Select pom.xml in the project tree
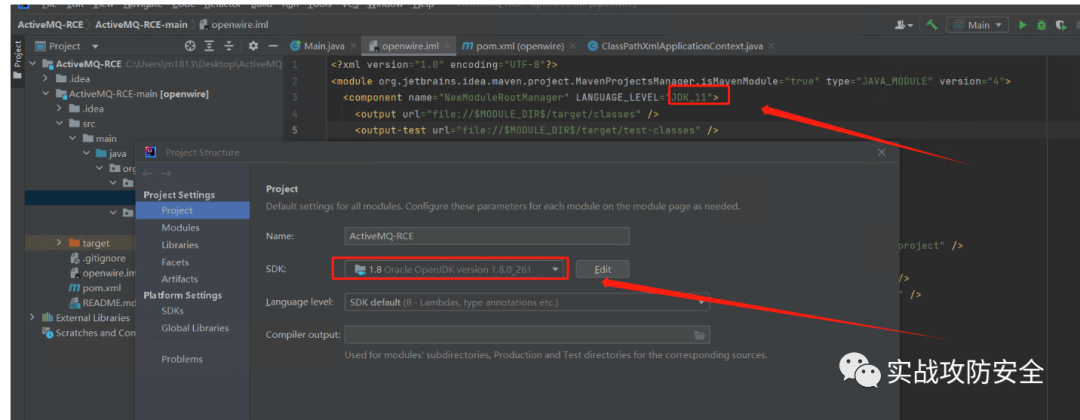This screenshot has height=420, width=1080. click(x=102, y=288)
